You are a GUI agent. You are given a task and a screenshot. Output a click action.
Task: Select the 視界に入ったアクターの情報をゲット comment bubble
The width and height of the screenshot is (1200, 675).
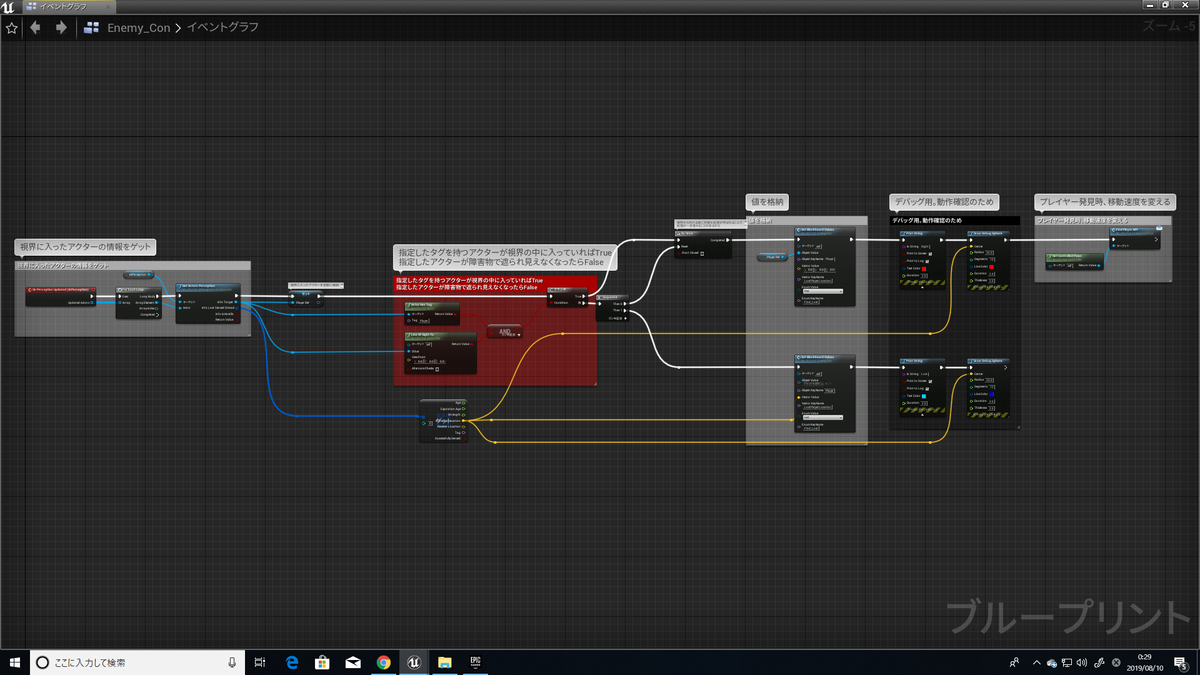click(x=87, y=247)
